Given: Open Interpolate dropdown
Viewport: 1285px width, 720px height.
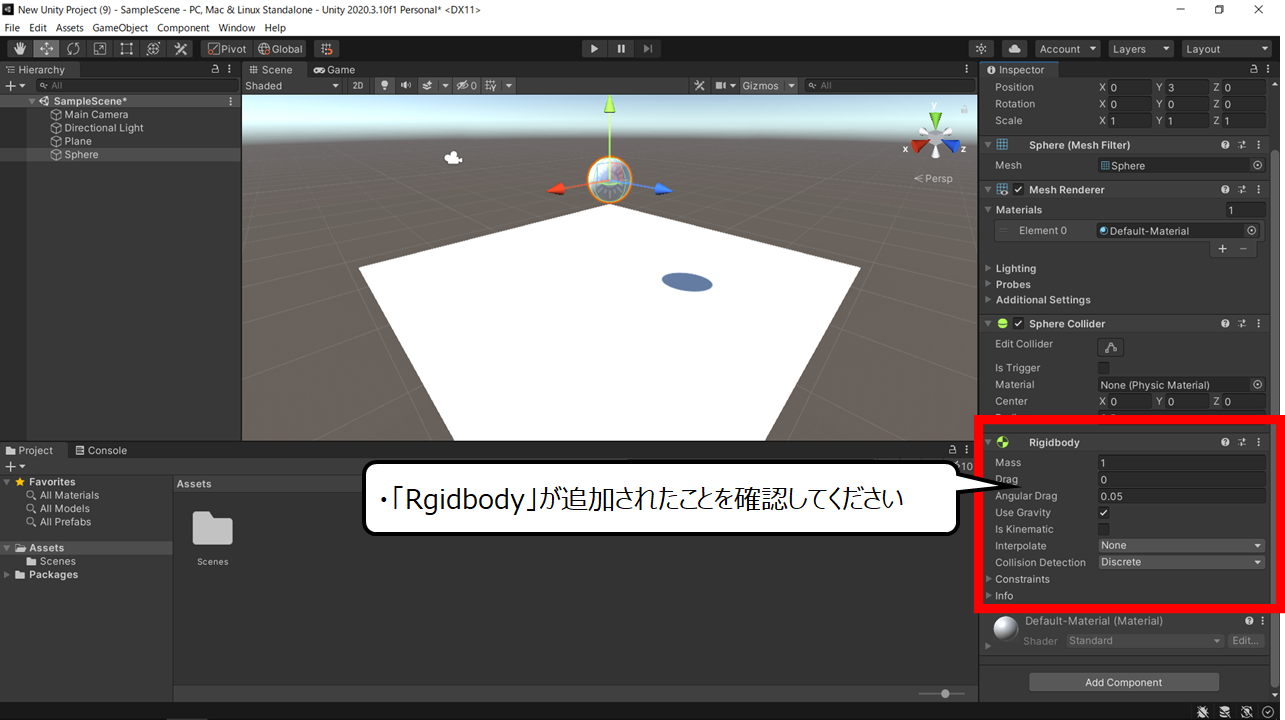Looking at the screenshot, I should click(x=1181, y=546).
